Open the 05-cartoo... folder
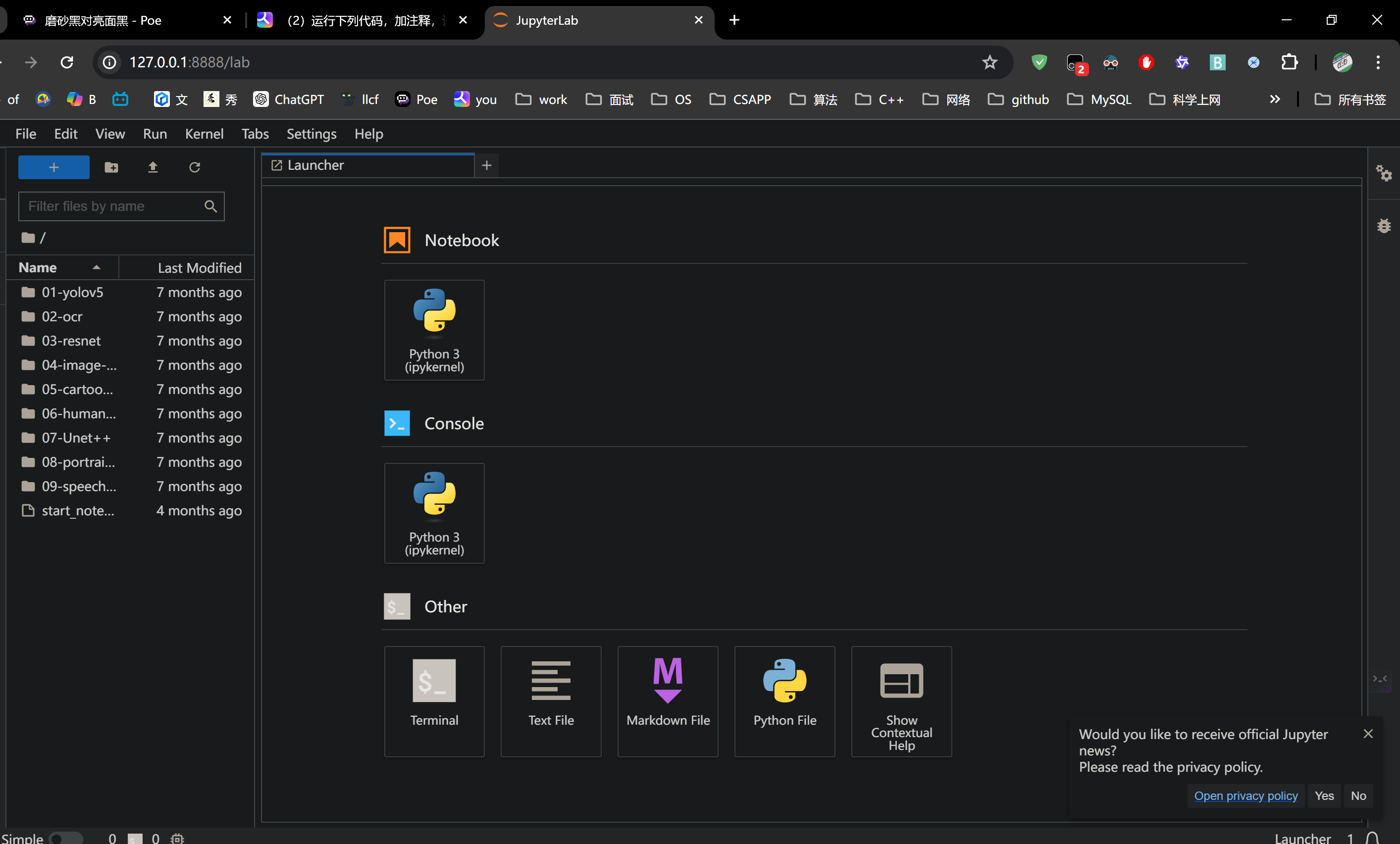This screenshot has width=1400, height=844. point(130,389)
